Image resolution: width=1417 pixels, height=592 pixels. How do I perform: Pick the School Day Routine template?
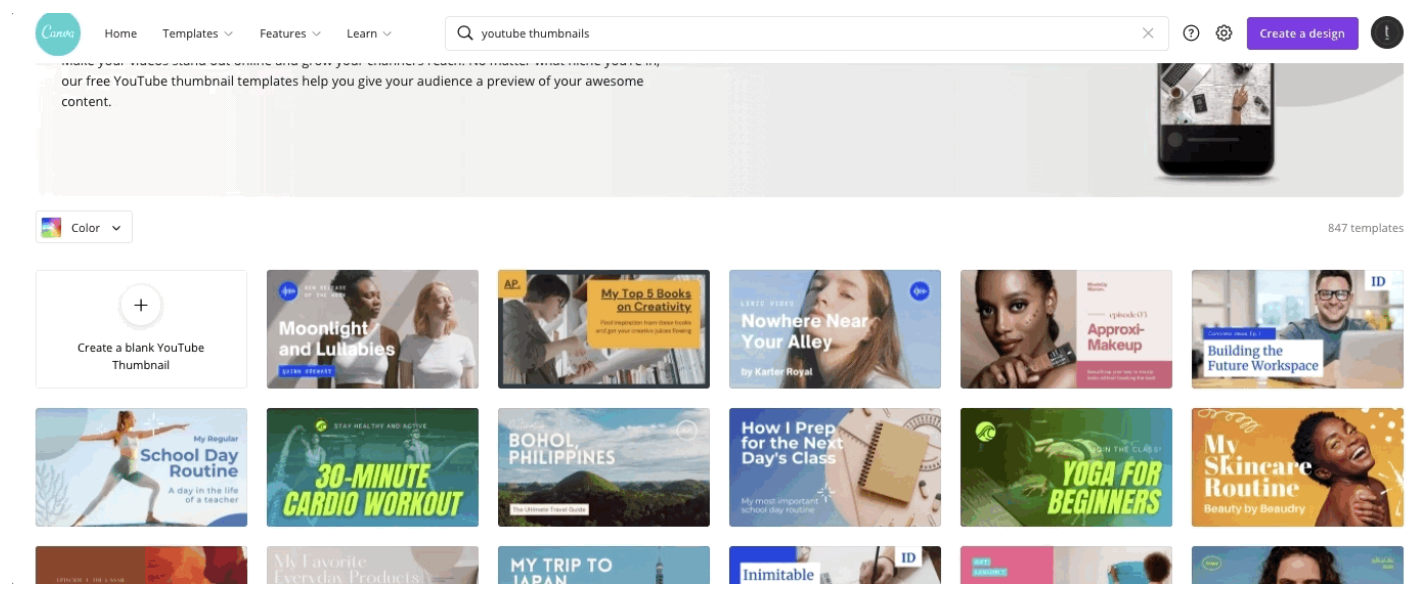click(x=141, y=467)
